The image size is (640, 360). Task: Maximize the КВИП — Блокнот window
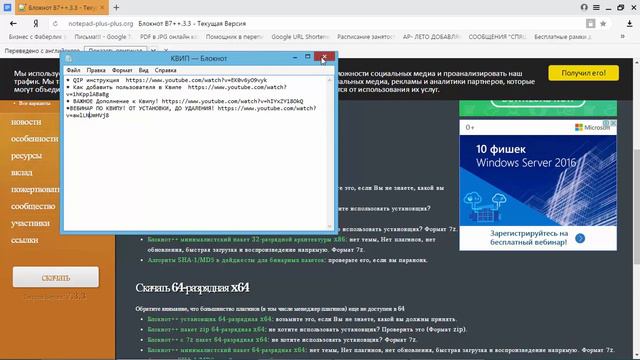coord(308,57)
